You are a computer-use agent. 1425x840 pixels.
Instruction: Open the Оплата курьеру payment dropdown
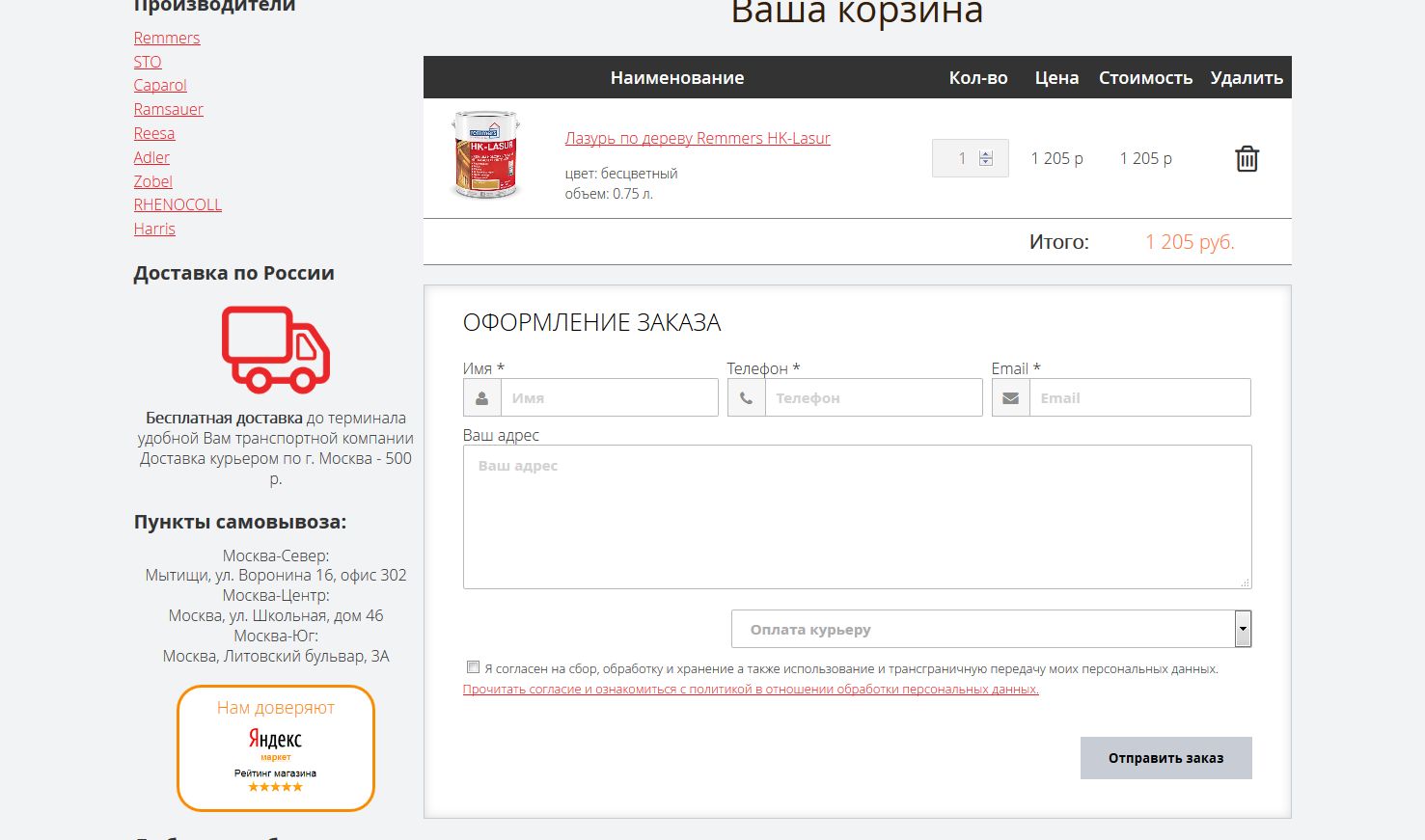tap(992, 629)
